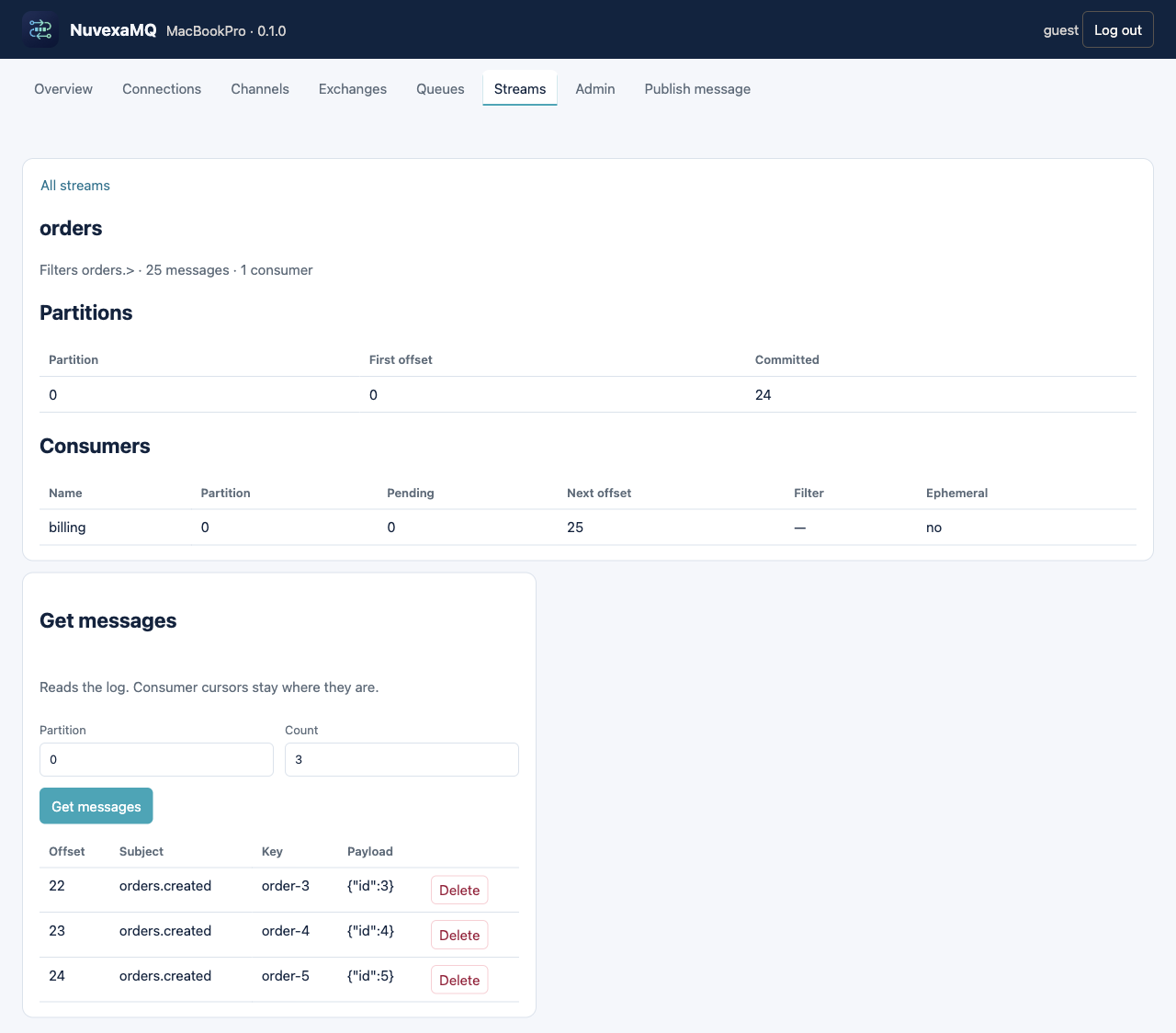Image resolution: width=1176 pixels, height=1033 pixels.
Task: Delete the message with payload {"id":5}
Action: pos(459,980)
